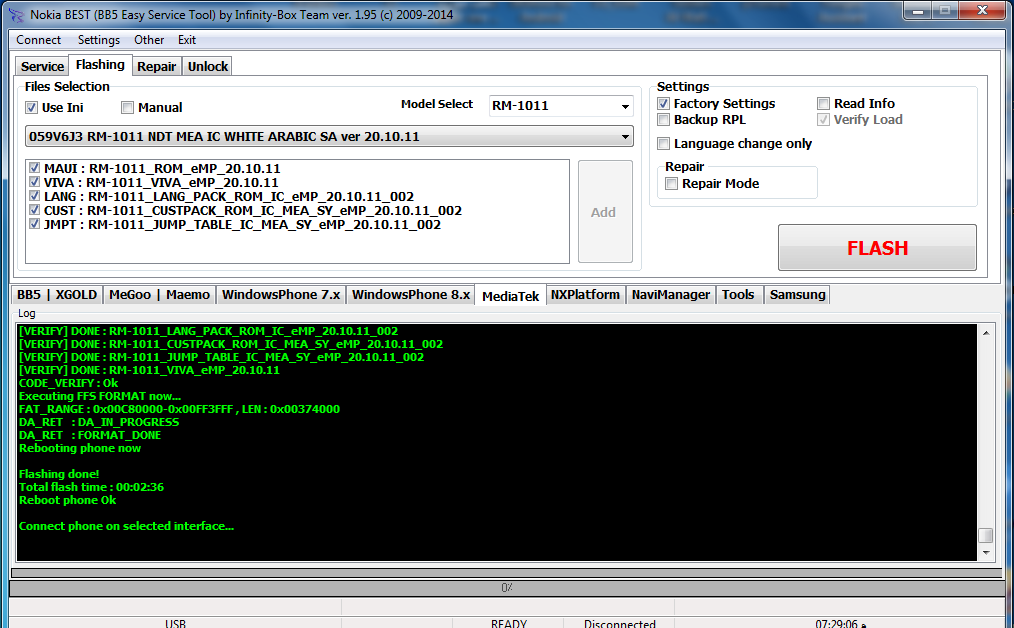Close the Nokia BEST window
Image resolution: width=1014 pixels, height=628 pixels.
[x=982, y=10]
